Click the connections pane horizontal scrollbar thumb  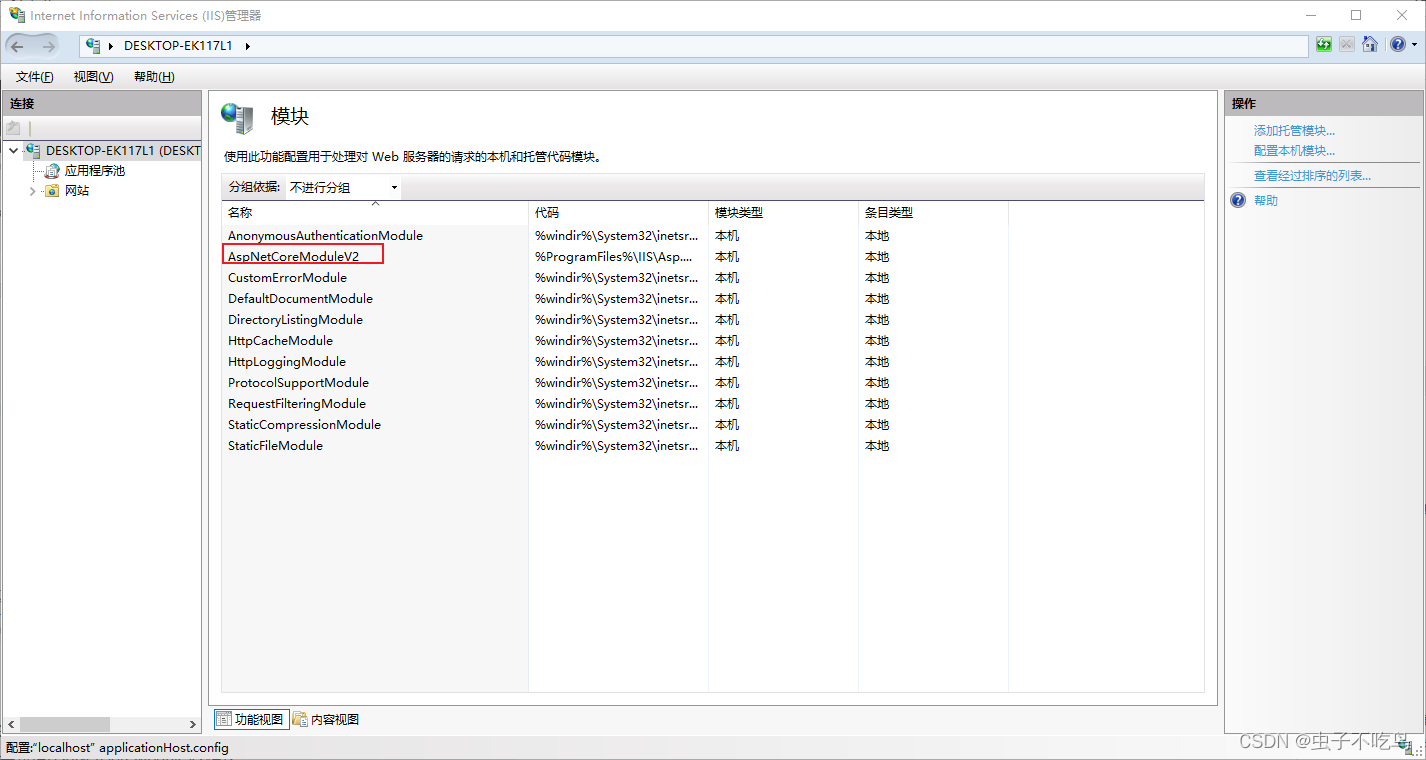(x=65, y=724)
